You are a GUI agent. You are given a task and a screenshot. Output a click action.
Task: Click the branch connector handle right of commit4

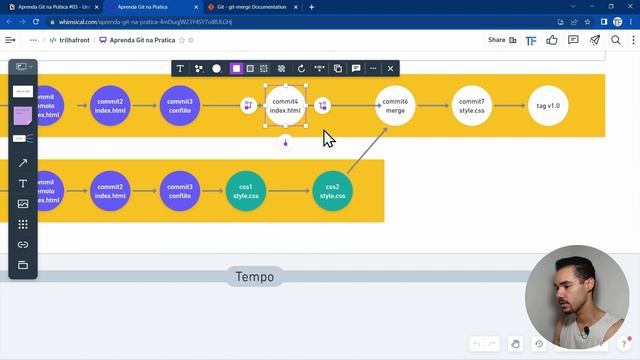pos(322,106)
